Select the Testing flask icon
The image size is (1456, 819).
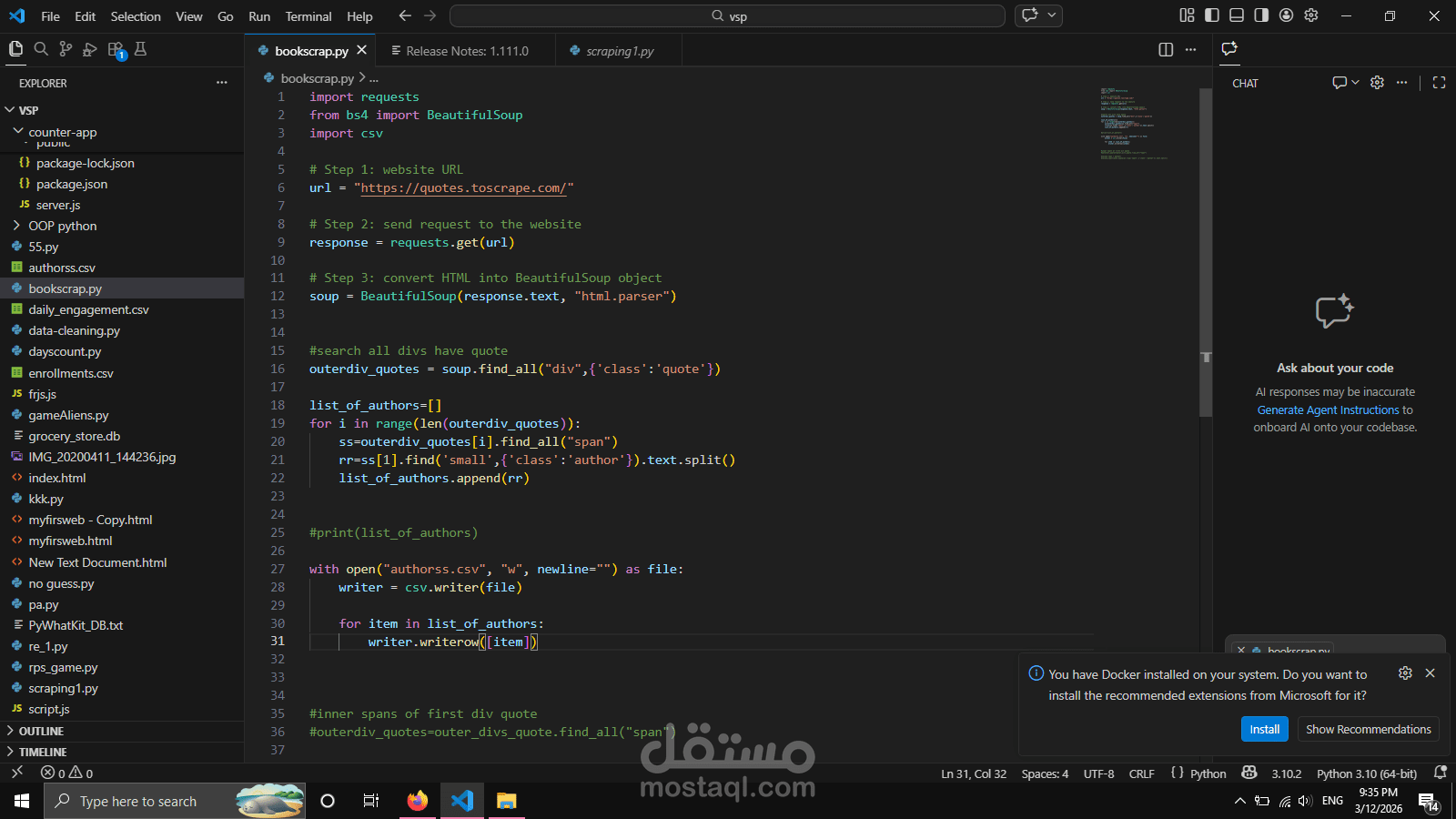(x=140, y=48)
